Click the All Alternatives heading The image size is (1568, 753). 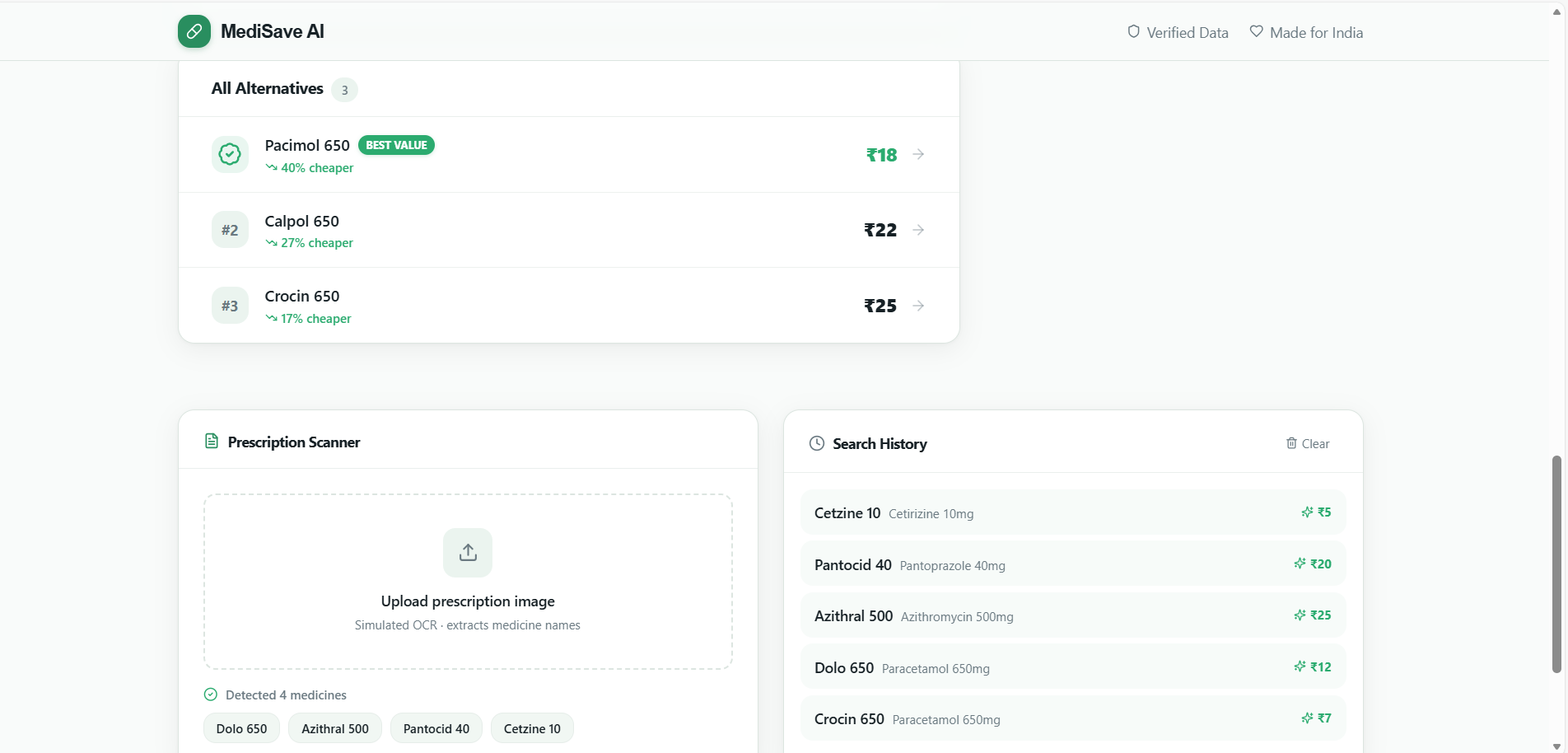coord(268,88)
